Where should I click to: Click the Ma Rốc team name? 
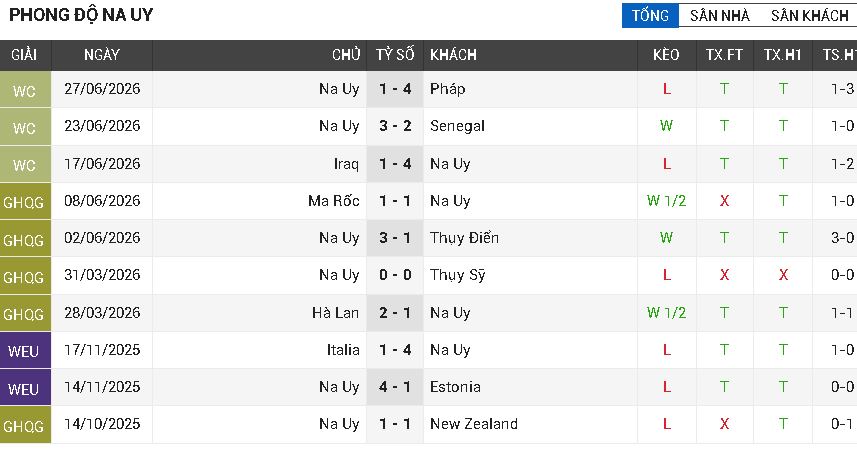(333, 201)
